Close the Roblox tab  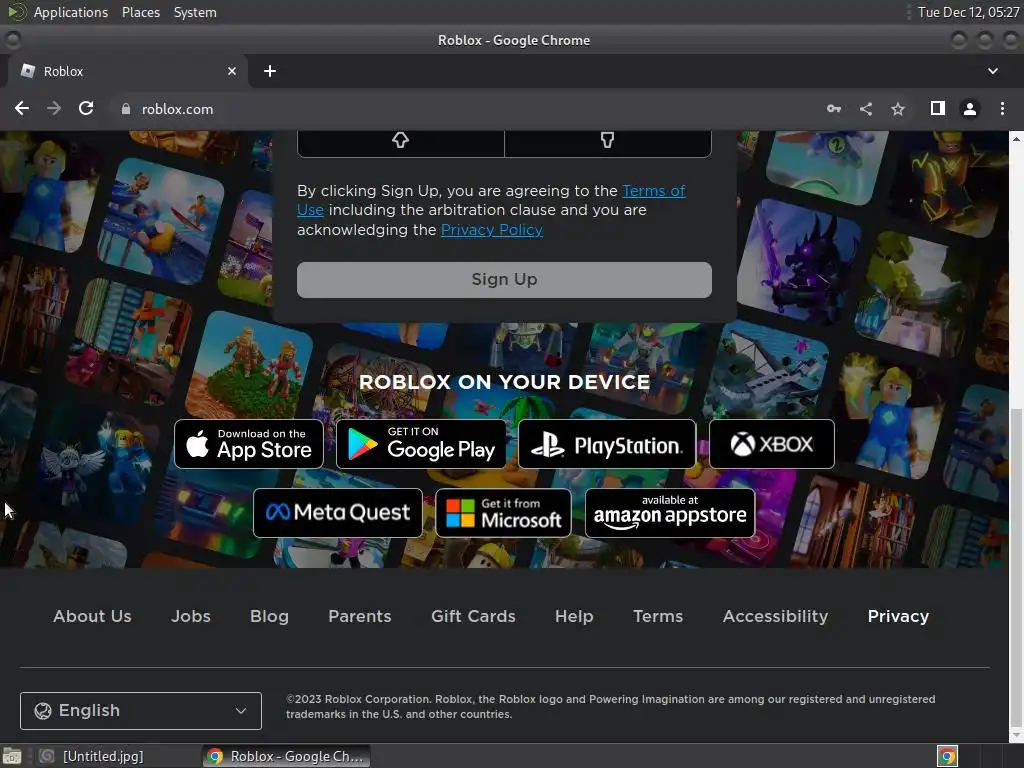(x=232, y=71)
